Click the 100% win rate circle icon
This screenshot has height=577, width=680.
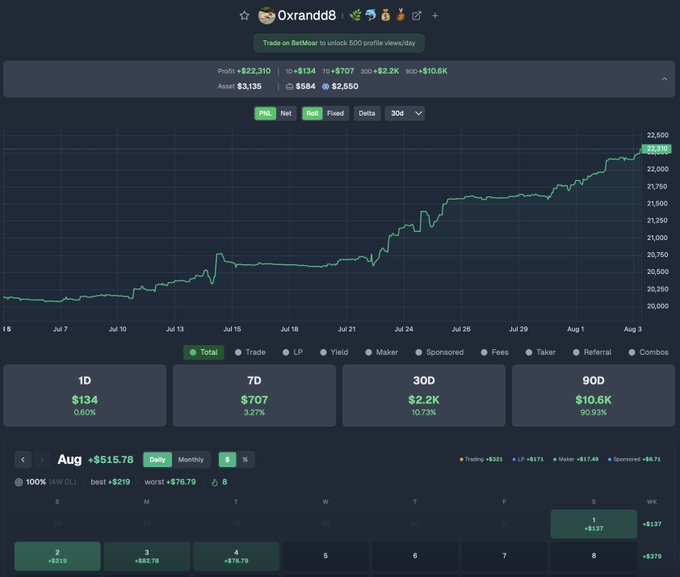point(19,482)
